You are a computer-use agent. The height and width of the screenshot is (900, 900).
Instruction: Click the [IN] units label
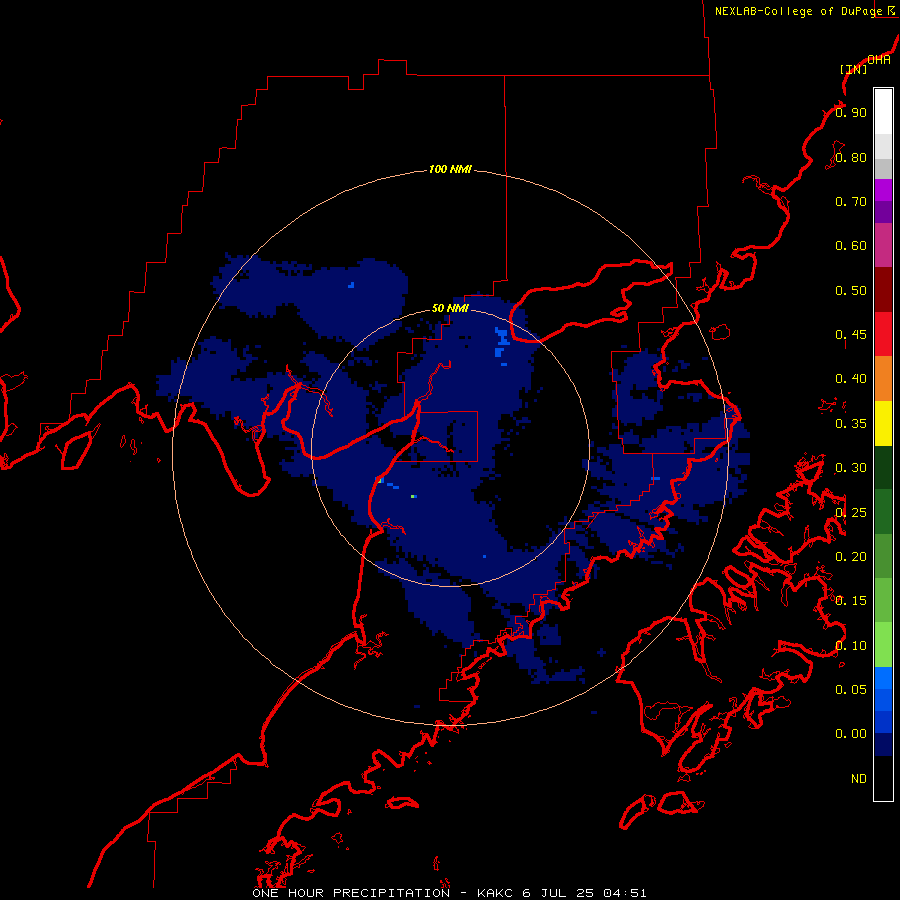[853, 69]
